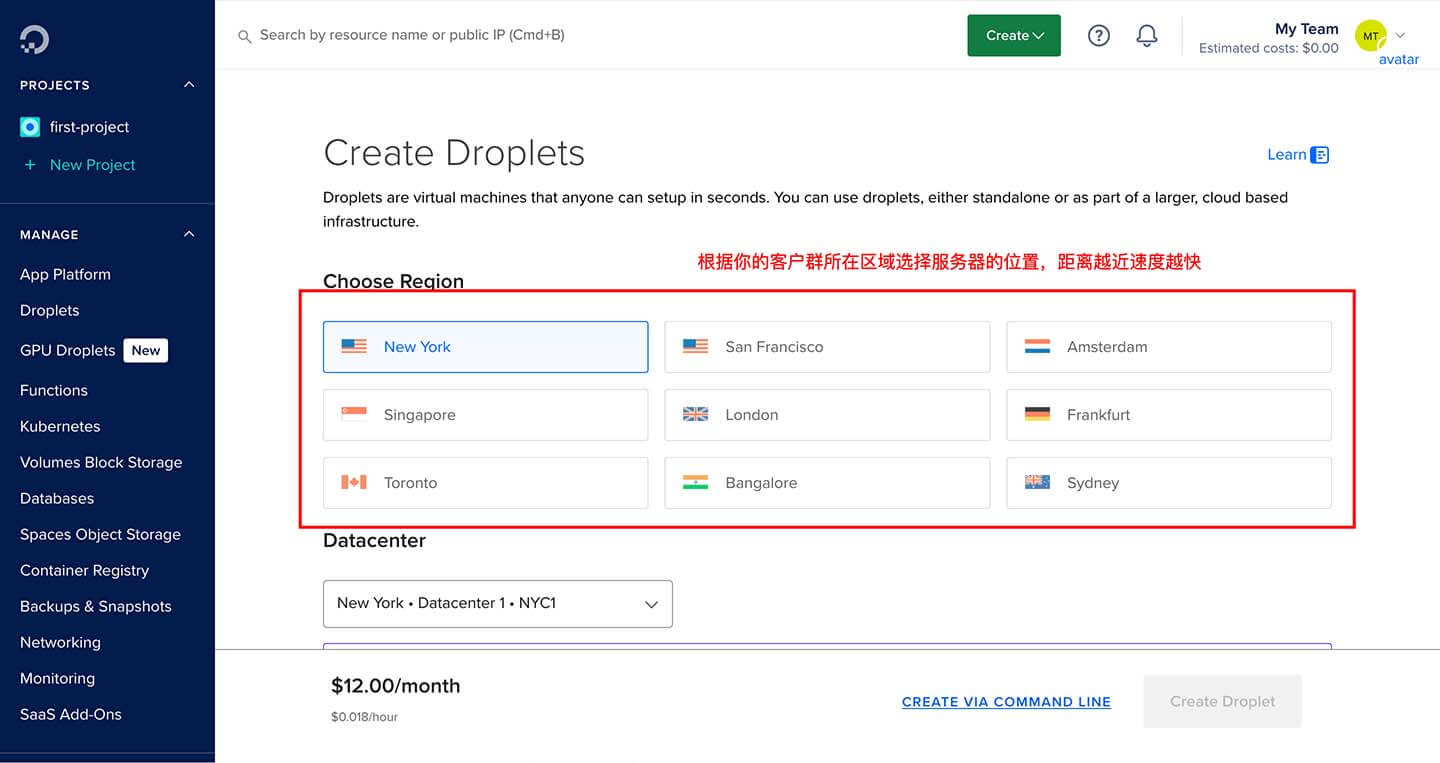Click the New Project link
Screen dimensions: 1440x763
93,165
